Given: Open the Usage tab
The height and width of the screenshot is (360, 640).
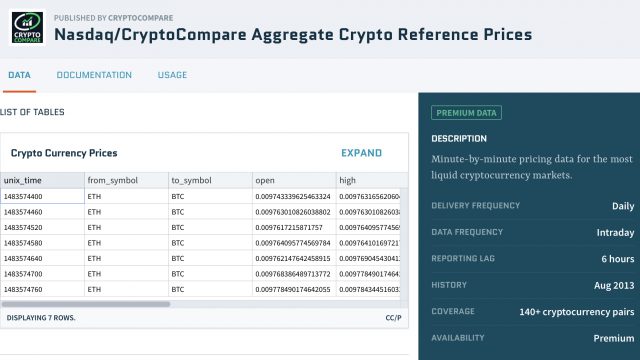Looking at the screenshot, I should click(x=172, y=75).
